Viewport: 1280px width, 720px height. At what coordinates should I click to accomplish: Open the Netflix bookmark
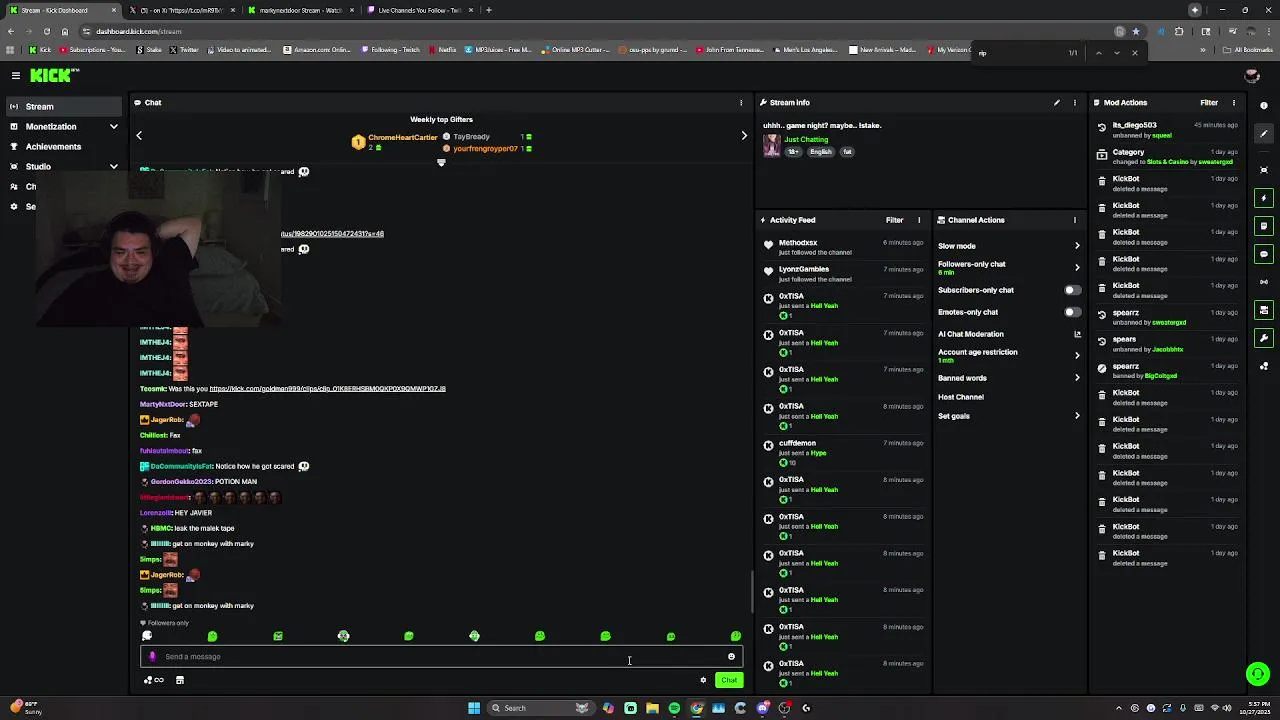coord(442,50)
